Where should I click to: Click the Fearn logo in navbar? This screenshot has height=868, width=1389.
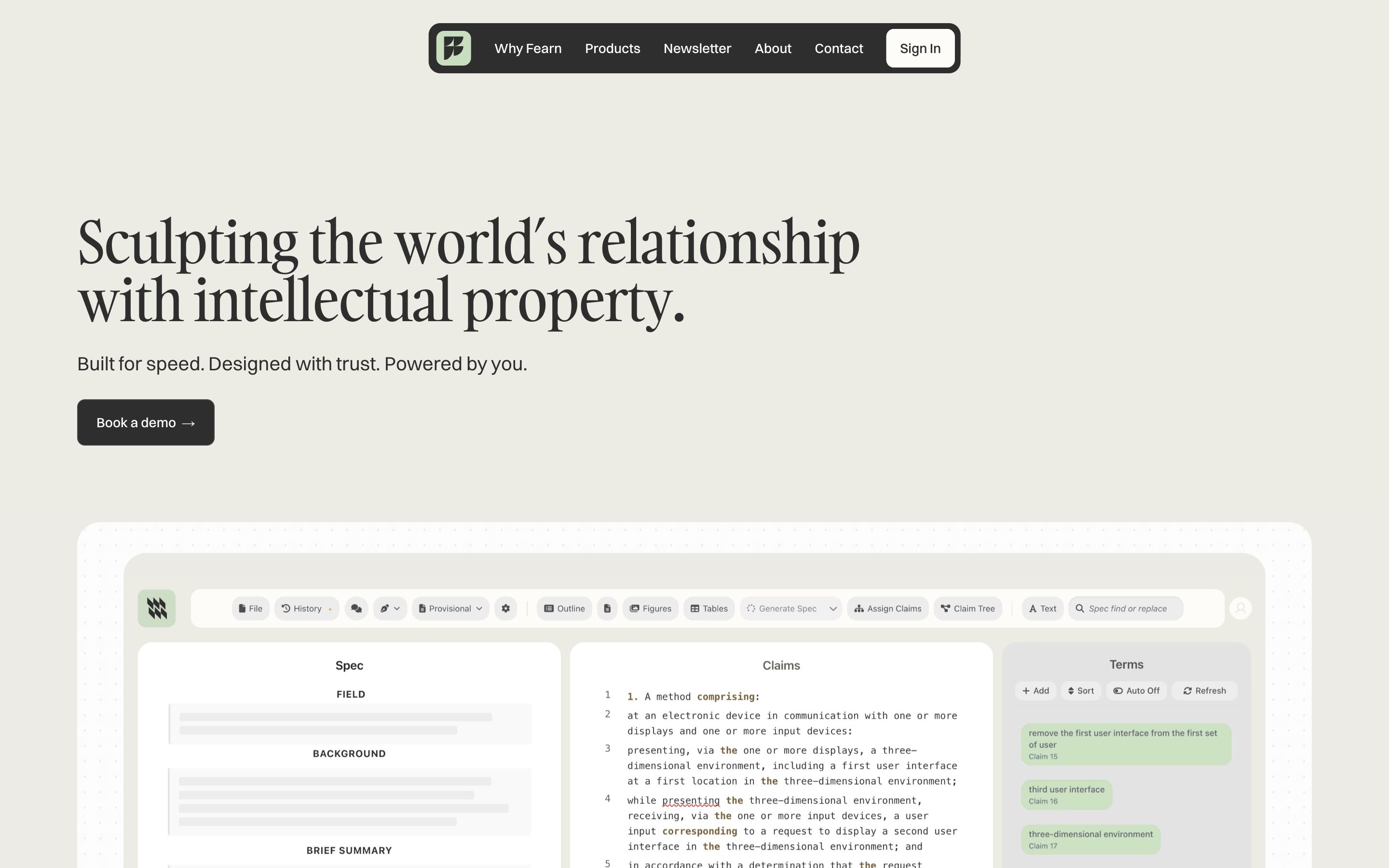point(453,48)
